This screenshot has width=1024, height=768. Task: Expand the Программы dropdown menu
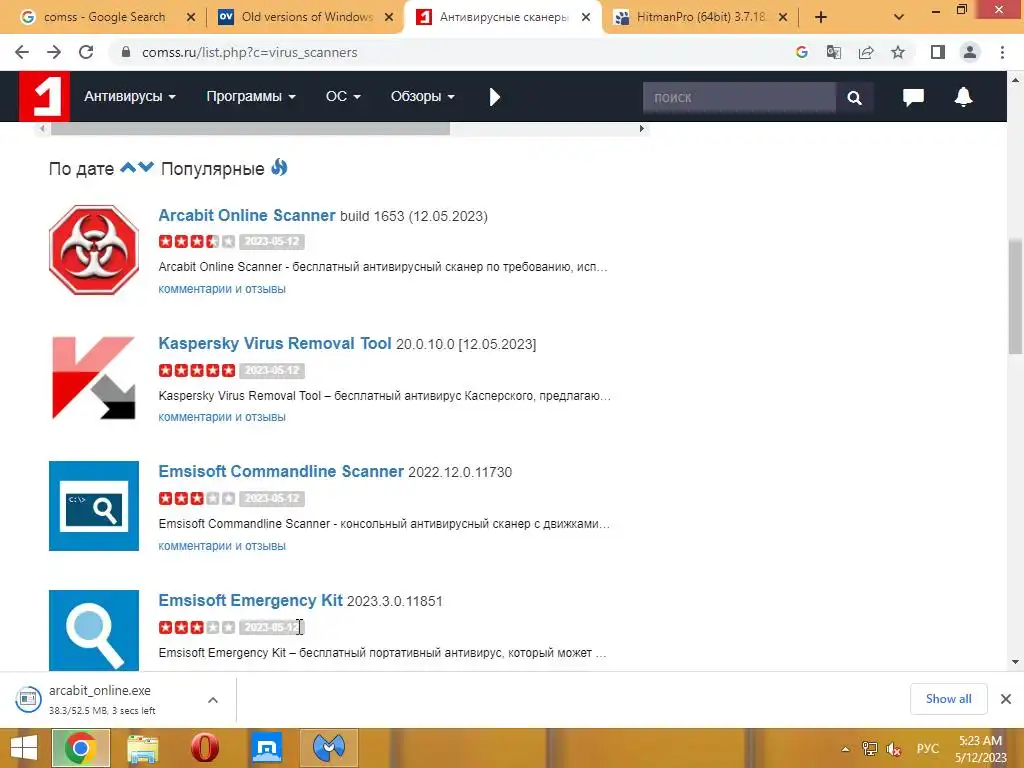251,97
